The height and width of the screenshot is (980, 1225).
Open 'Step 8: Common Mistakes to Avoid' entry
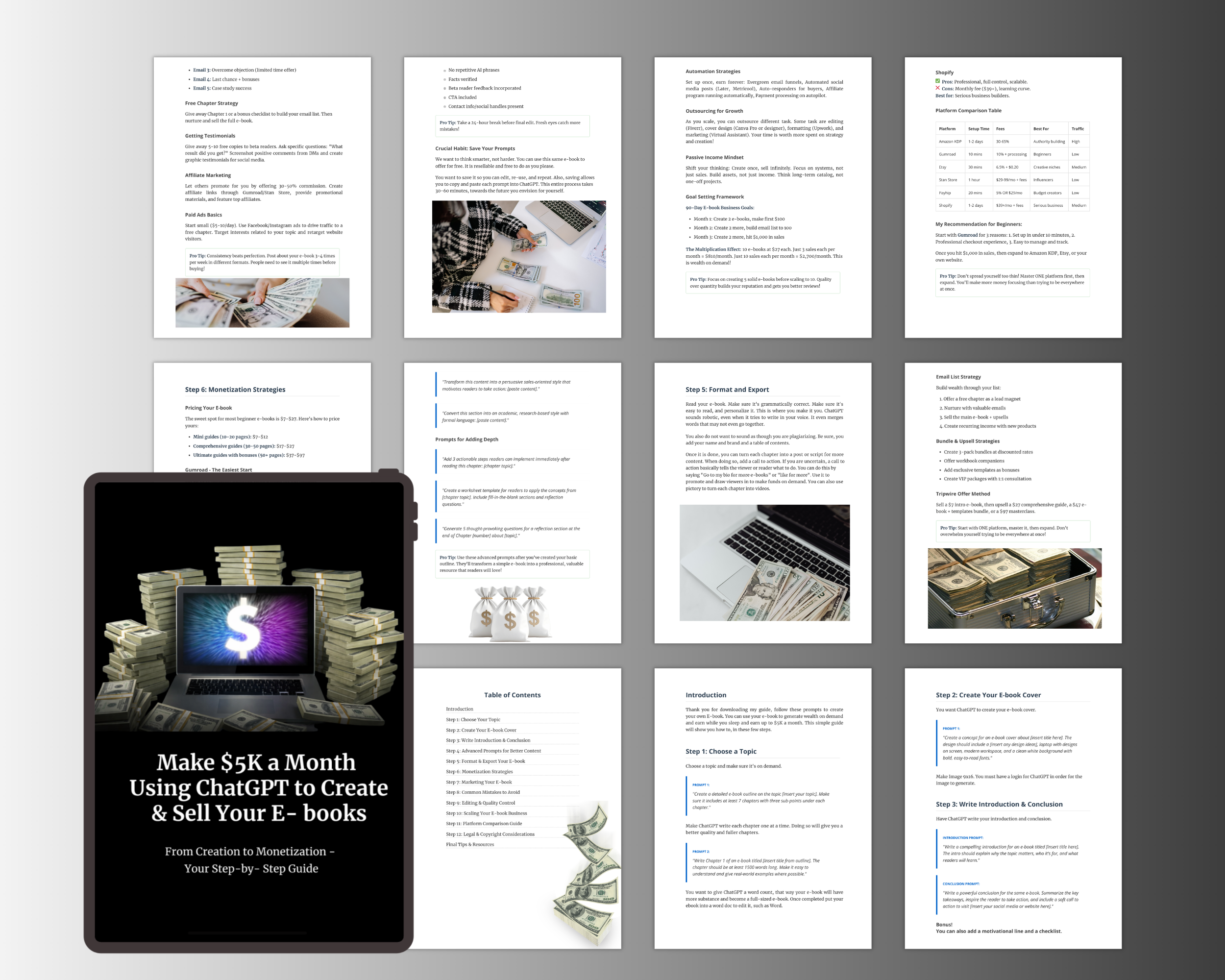click(x=482, y=792)
